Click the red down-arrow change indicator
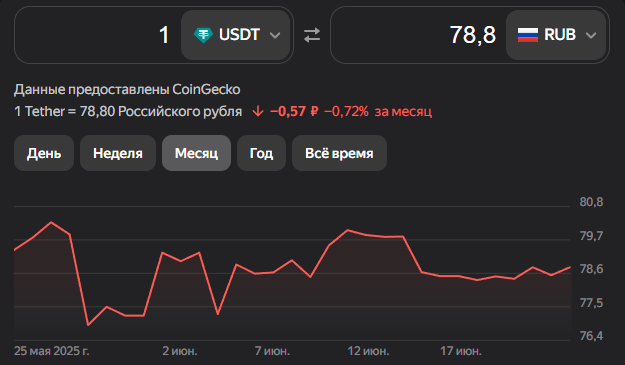The image size is (625, 365). click(x=258, y=111)
